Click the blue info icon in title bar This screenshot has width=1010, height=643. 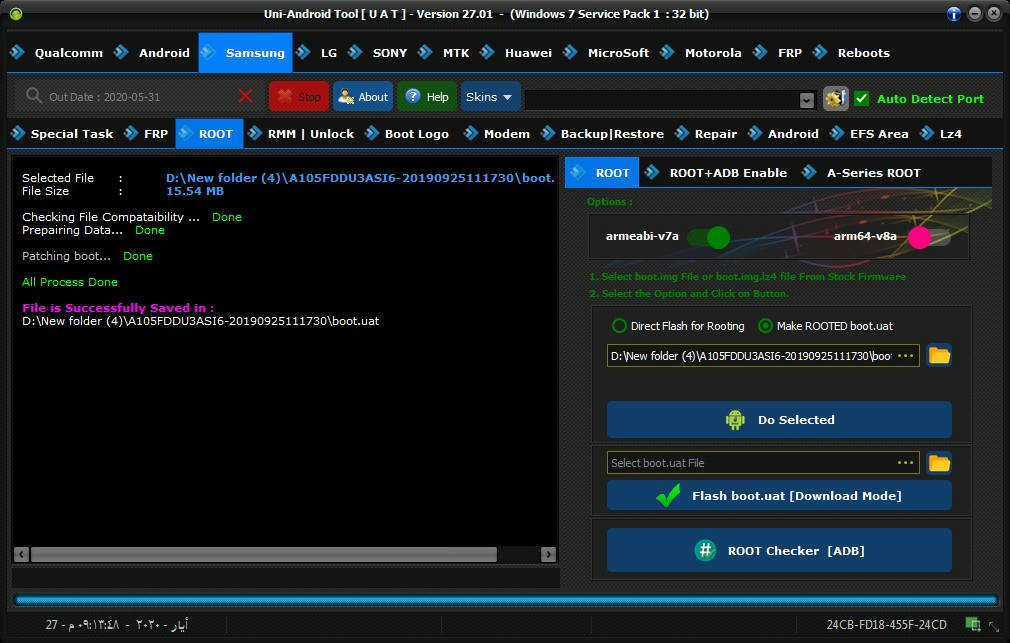coord(954,14)
